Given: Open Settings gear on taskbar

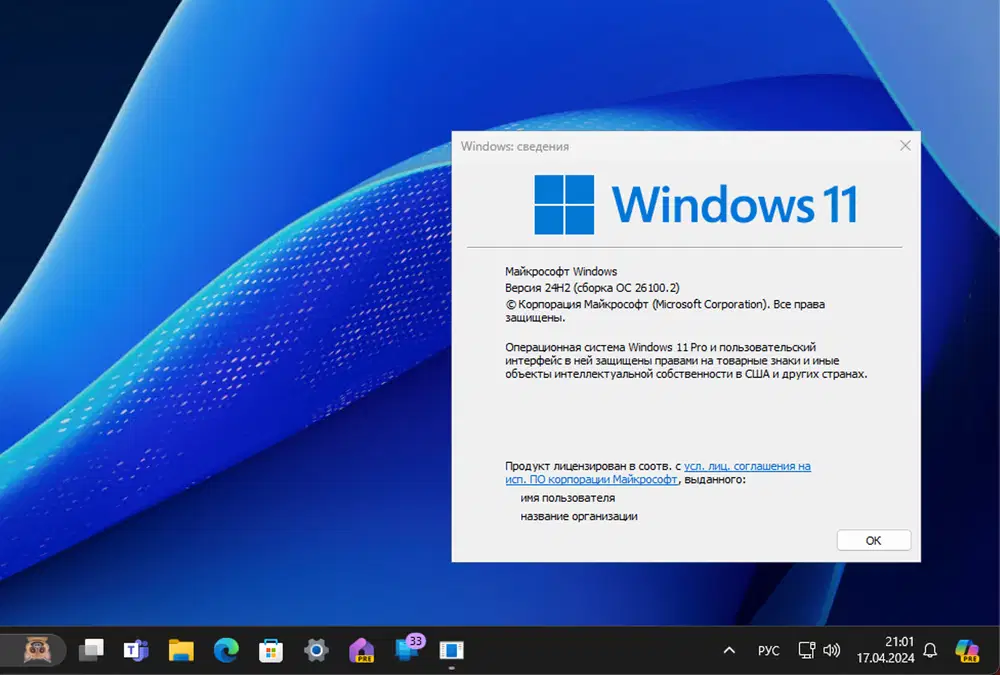Looking at the screenshot, I should (x=316, y=650).
